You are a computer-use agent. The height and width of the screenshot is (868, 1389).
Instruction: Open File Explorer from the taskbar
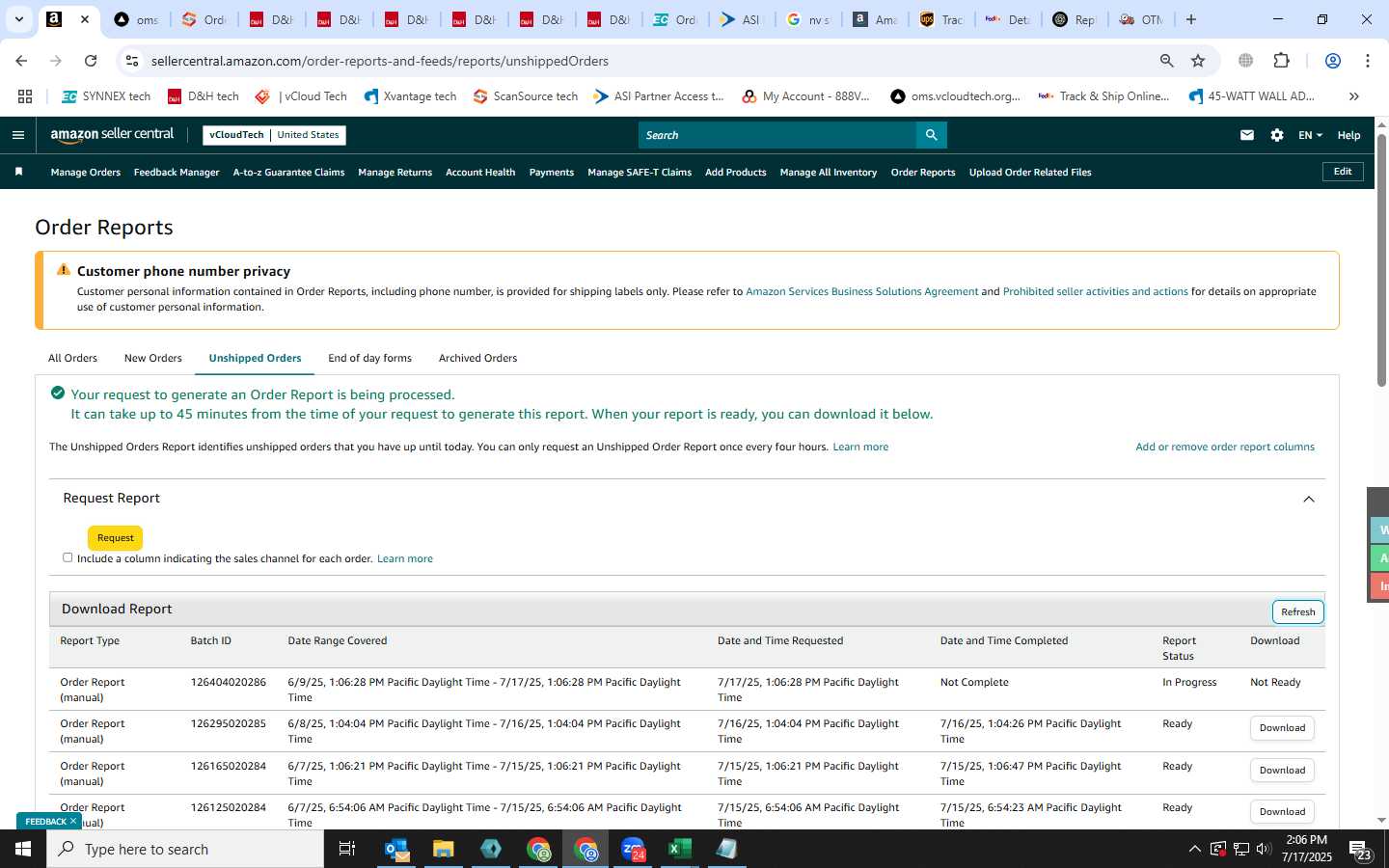point(444,849)
